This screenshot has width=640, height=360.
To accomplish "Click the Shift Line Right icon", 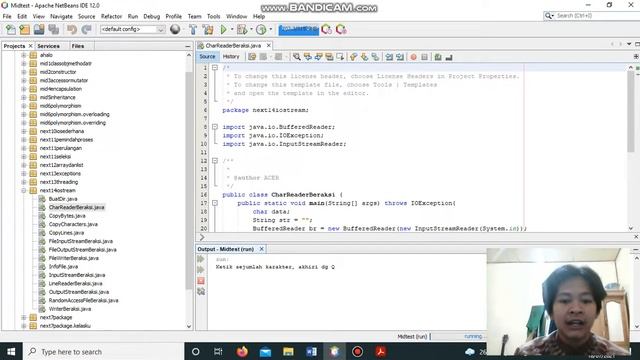I will (x=400, y=57).
